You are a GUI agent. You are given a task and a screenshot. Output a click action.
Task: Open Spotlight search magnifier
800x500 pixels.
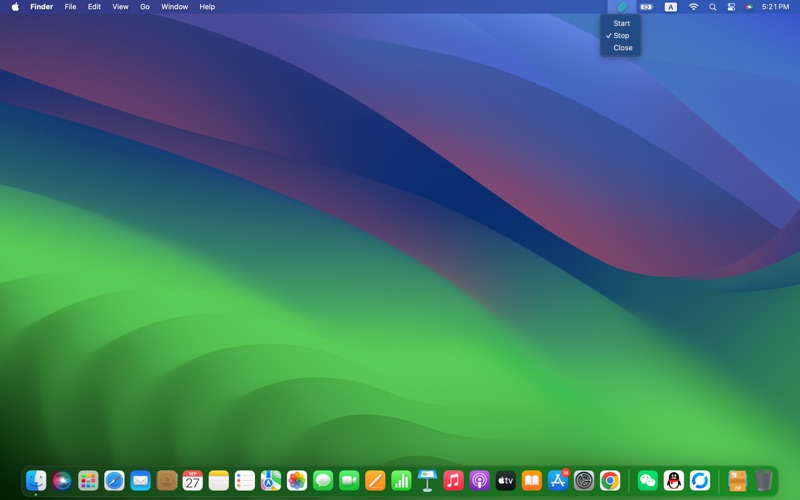click(712, 7)
